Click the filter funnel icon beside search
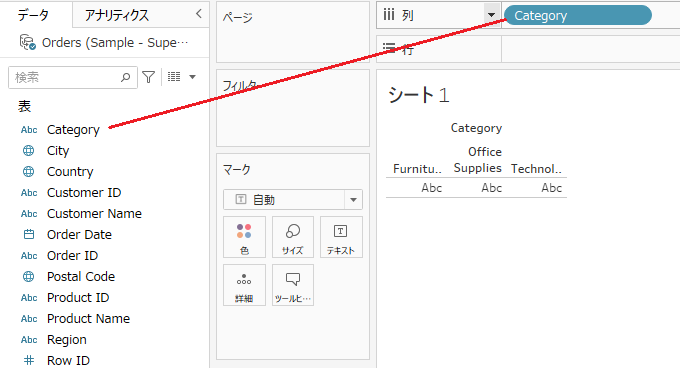687x368 pixels. click(149, 77)
